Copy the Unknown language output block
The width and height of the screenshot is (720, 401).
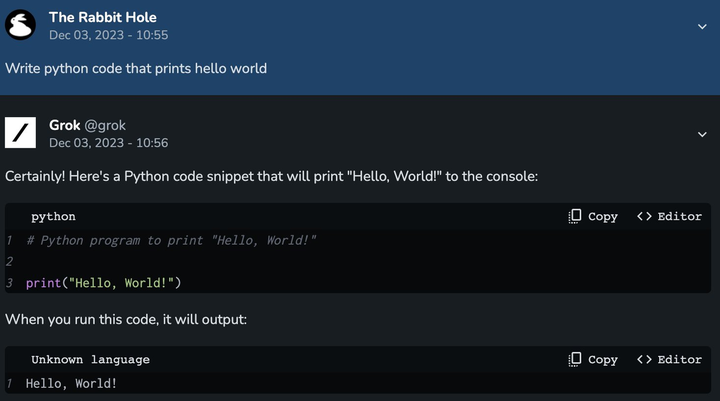pos(593,359)
